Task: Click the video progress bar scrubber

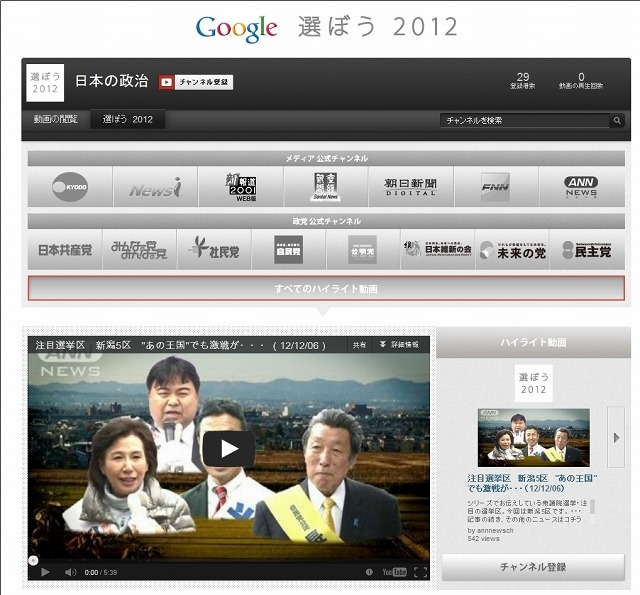Action: pos(33,560)
